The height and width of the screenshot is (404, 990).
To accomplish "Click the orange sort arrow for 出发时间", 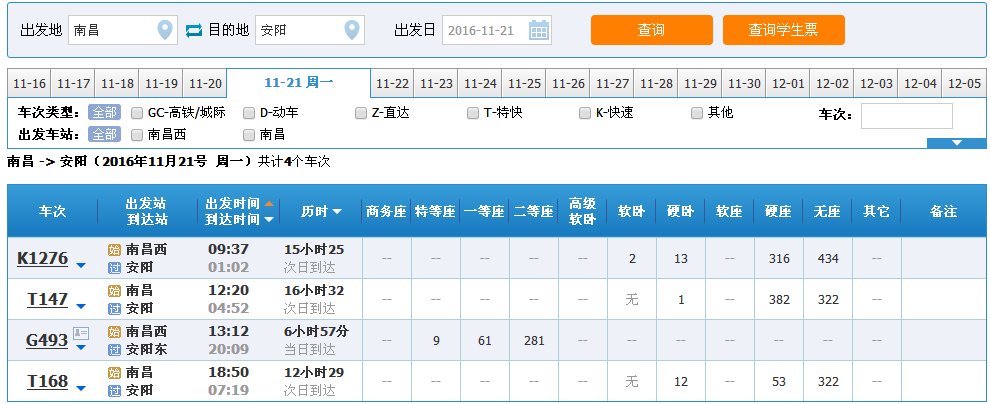I will [269, 204].
